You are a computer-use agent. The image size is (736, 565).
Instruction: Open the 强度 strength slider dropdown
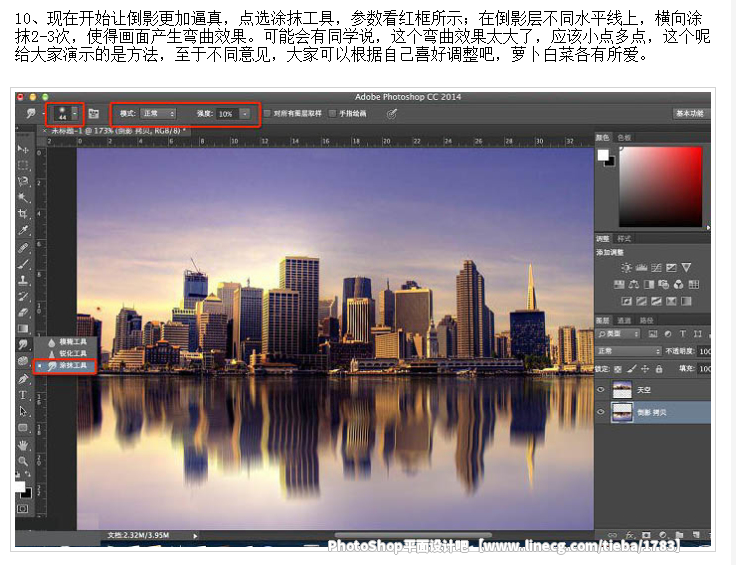click(245, 114)
